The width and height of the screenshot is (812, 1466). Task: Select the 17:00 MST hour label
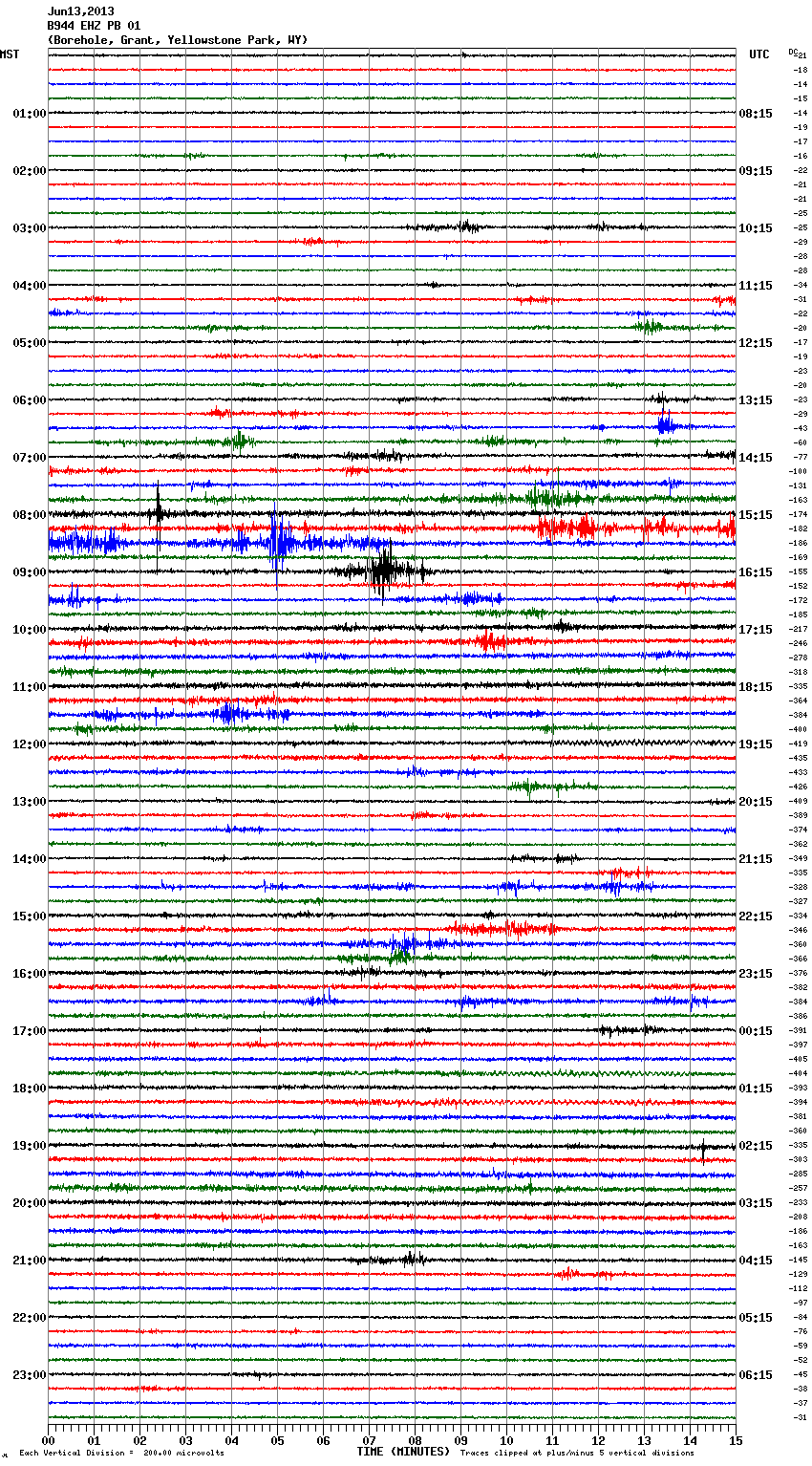pos(29,1031)
